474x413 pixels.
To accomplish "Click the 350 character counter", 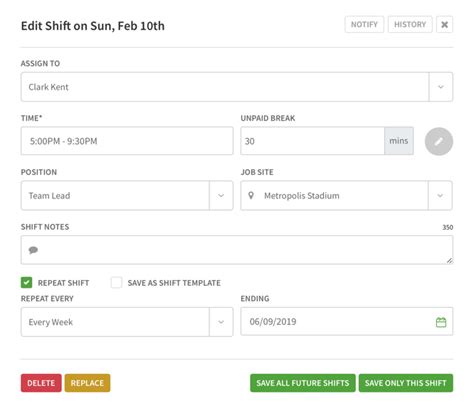I will (448, 227).
